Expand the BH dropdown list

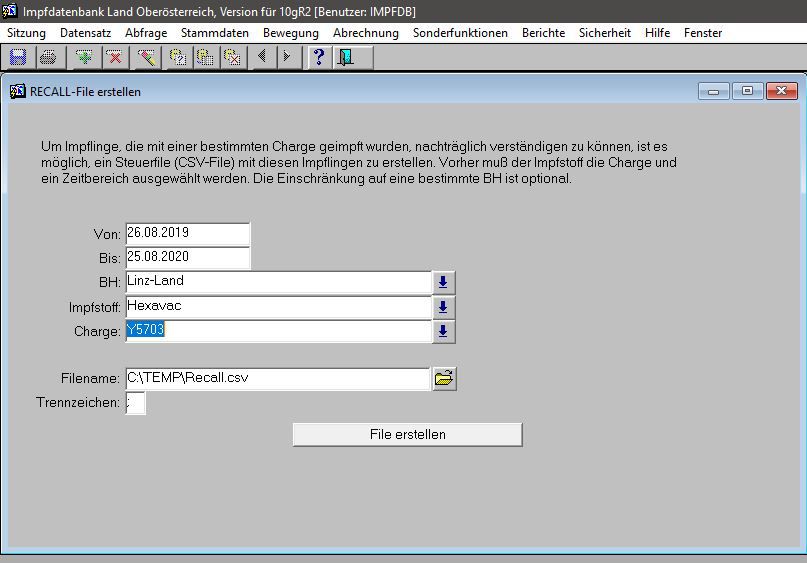[443, 282]
